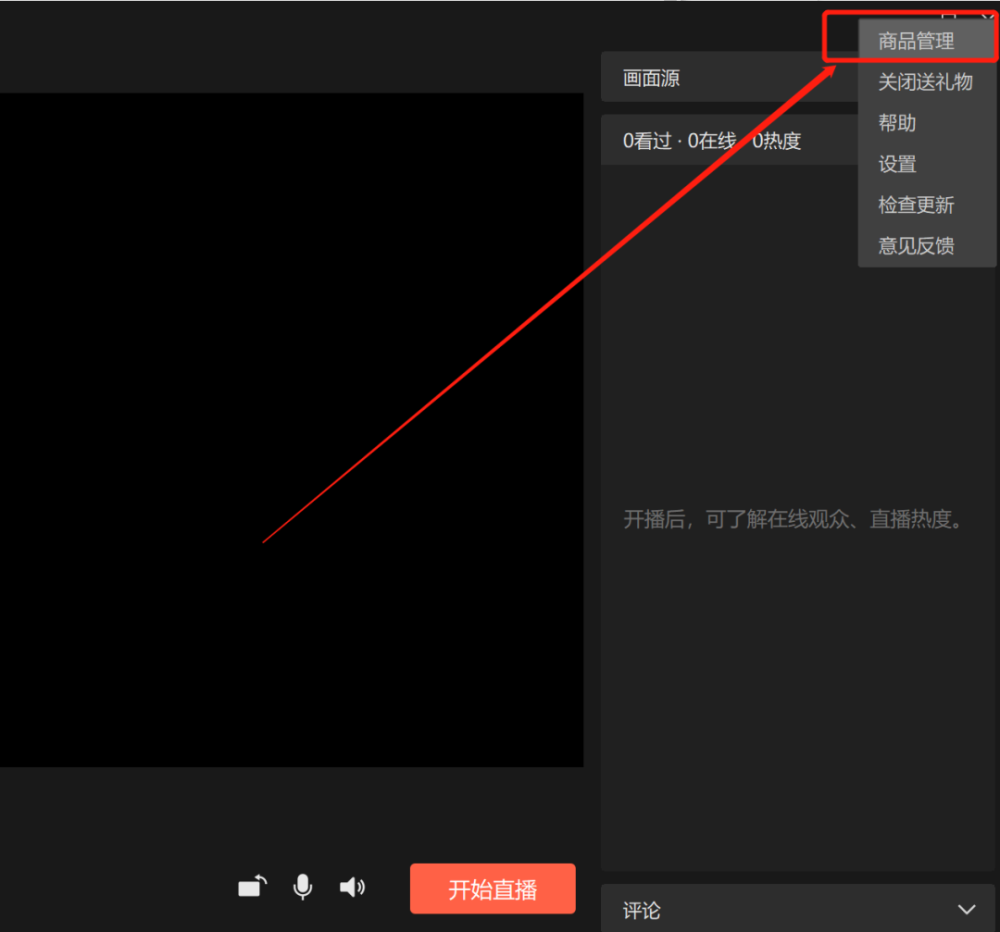The image size is (1000, 932).
Task: Select 关闭送礼物 menu entry
Action: pyautogui.click(x=927, y=82)
